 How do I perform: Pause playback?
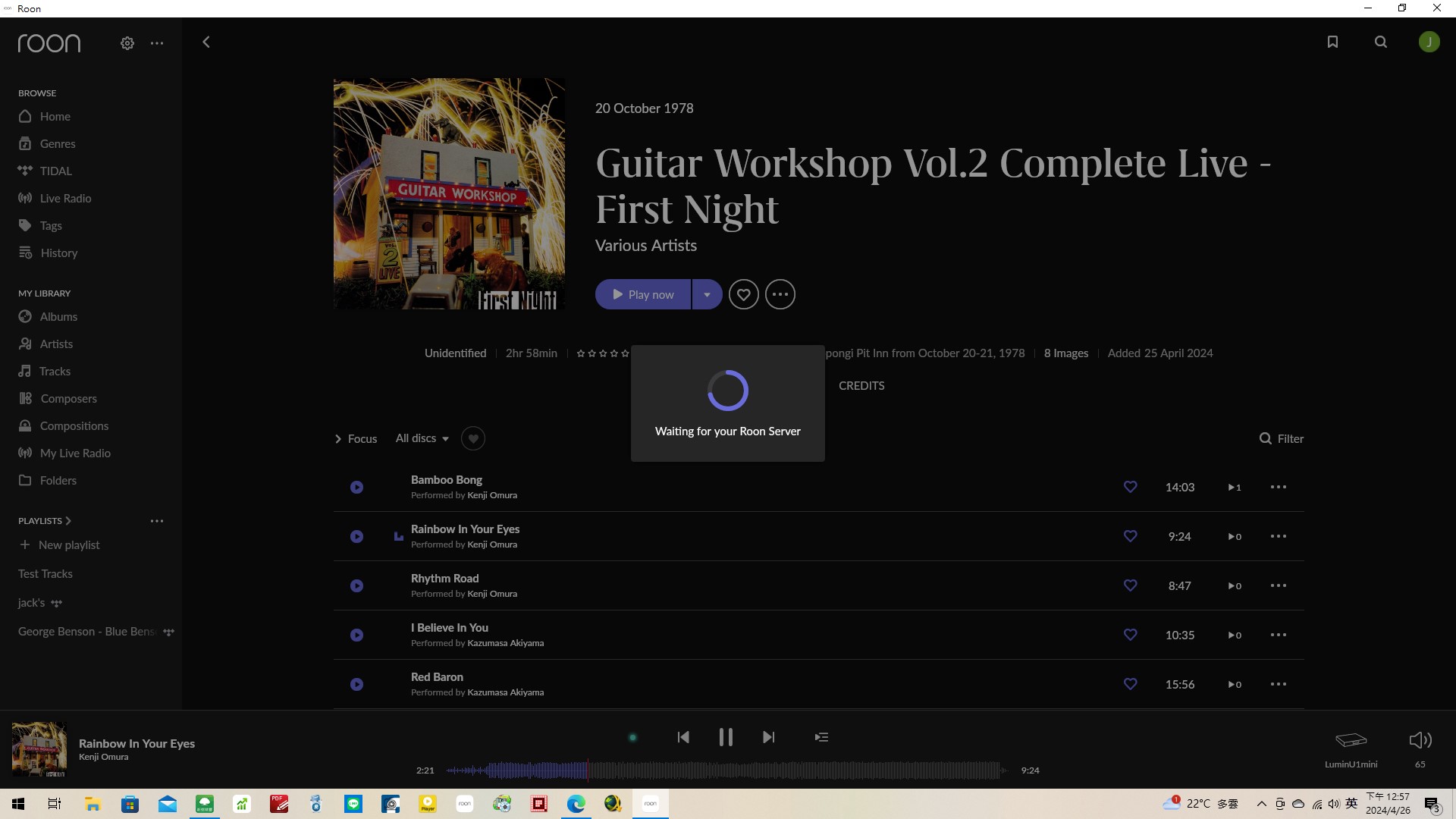(x=726, y=737)
